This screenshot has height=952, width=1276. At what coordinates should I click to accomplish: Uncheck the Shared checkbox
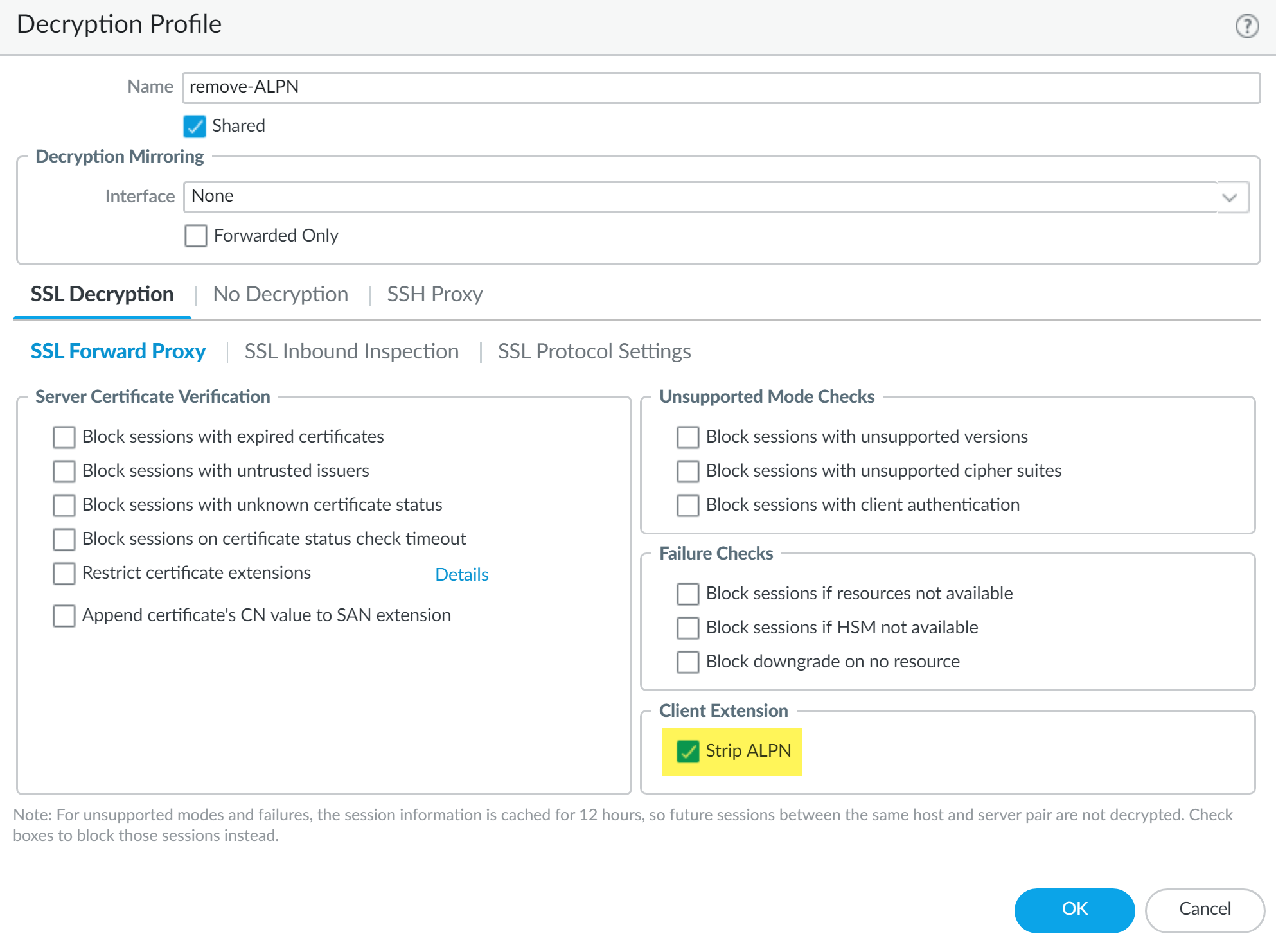coord(195,127)
